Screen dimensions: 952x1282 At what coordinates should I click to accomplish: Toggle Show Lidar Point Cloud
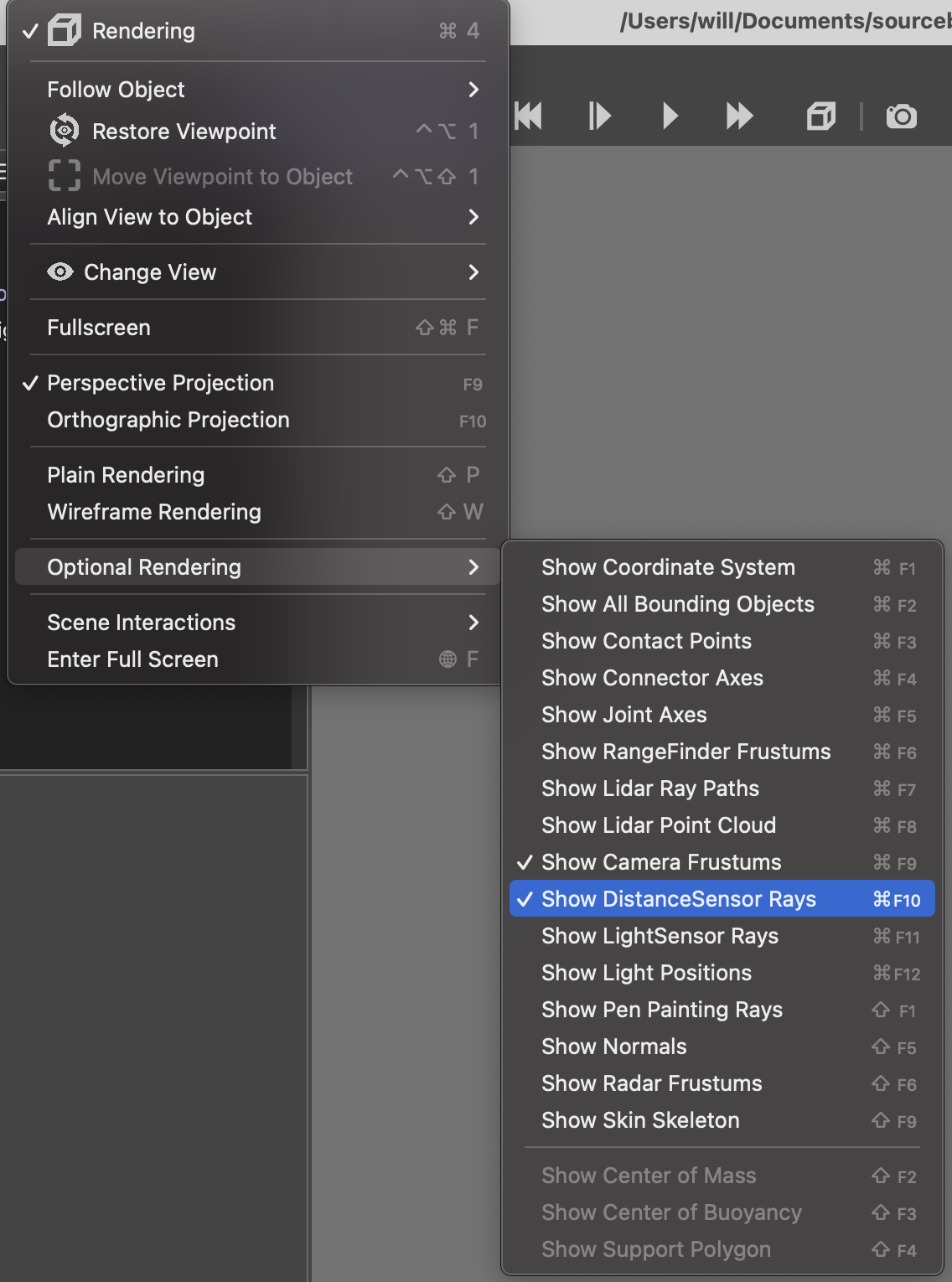tap(659, 825)
